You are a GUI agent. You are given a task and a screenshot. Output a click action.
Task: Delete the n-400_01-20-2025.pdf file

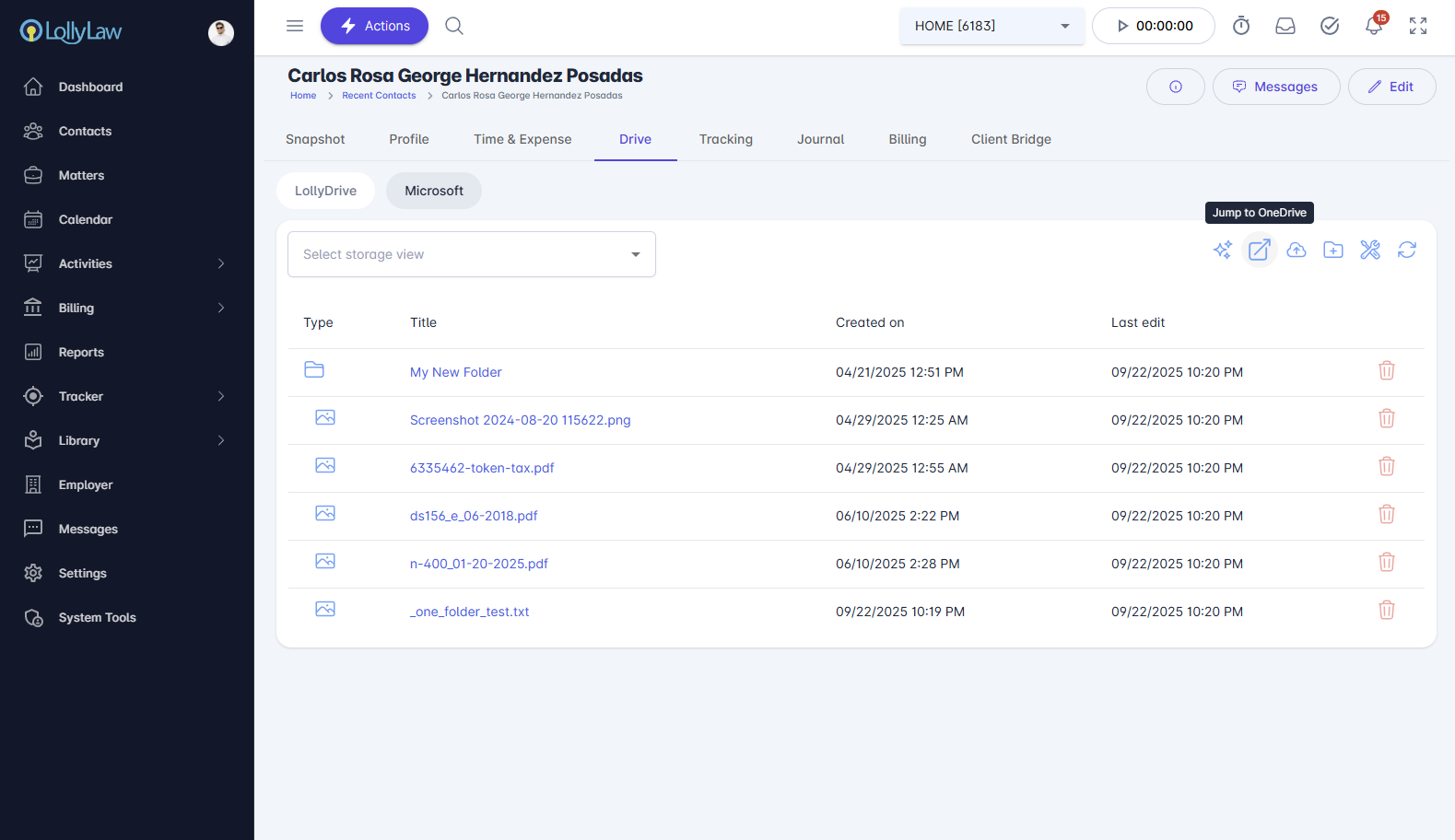tap(1386, 563)
